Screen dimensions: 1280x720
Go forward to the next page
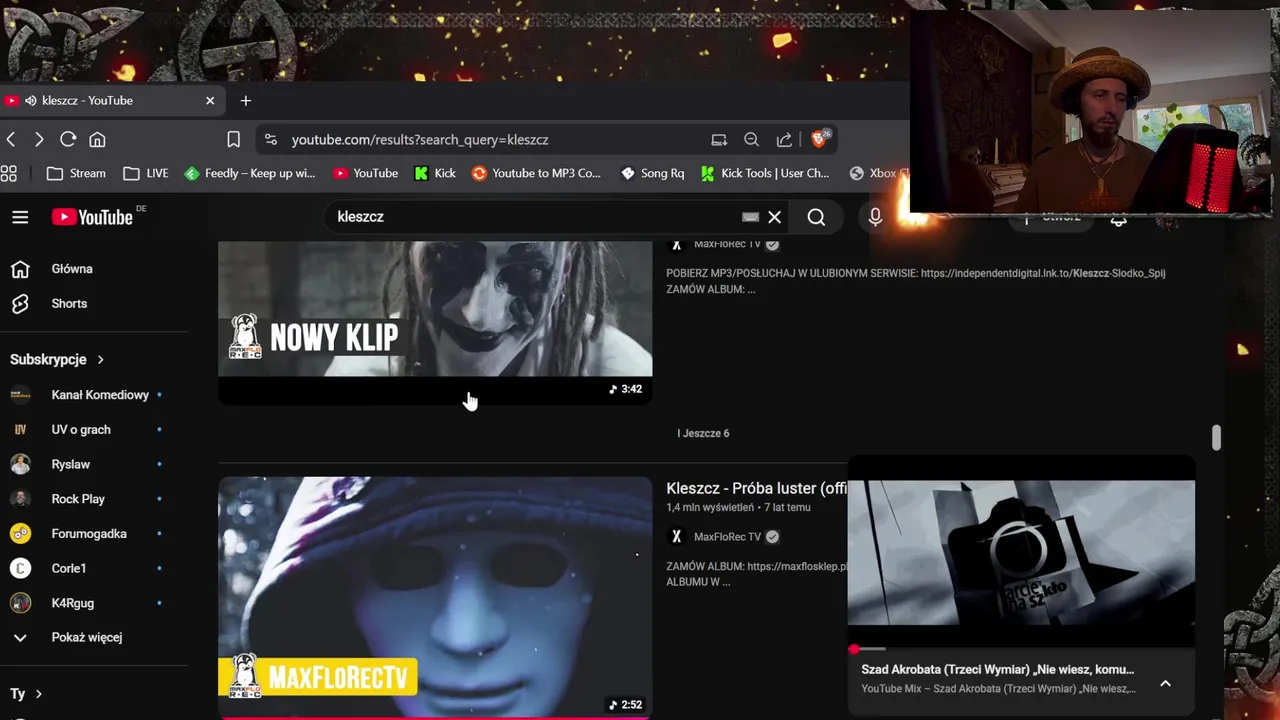click(x=39, y=140)
